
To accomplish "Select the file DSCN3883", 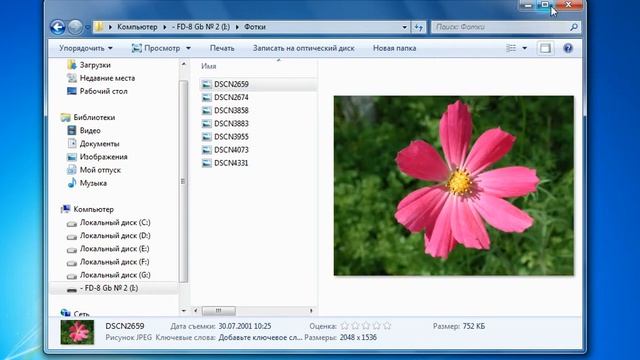I will (x=231, y=123).
